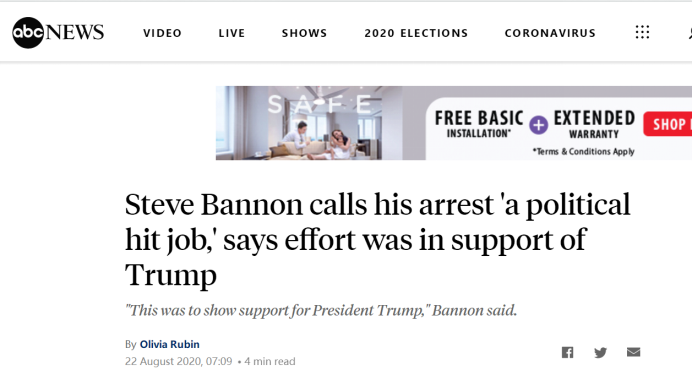Open the Coronavirus section

550,33
